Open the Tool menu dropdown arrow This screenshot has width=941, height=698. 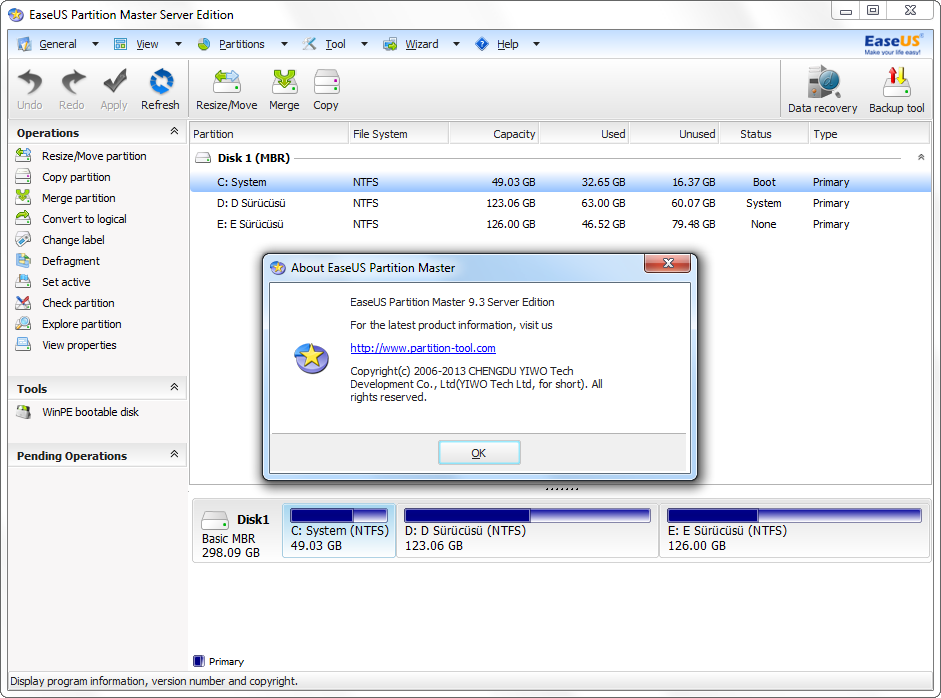[x=364, y=44]
